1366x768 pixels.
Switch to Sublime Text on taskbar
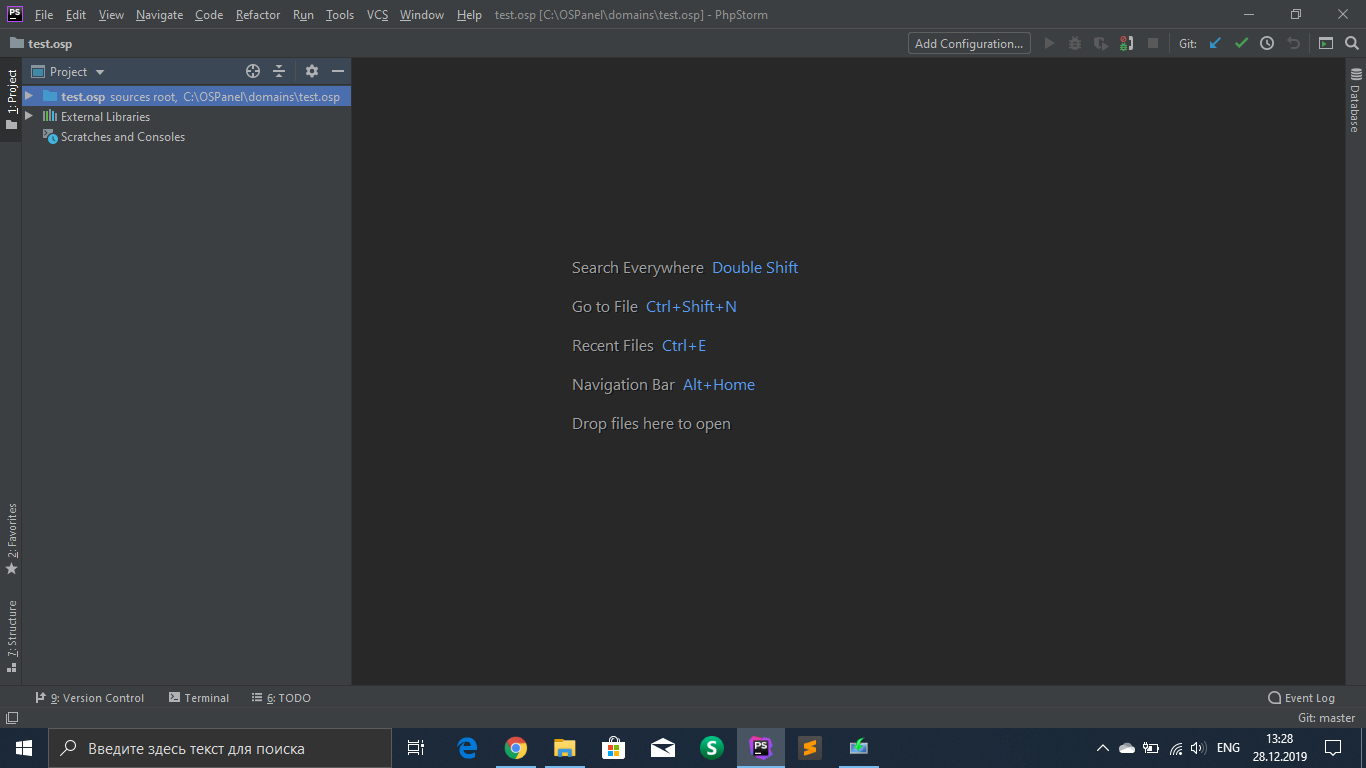coord(810,748)
